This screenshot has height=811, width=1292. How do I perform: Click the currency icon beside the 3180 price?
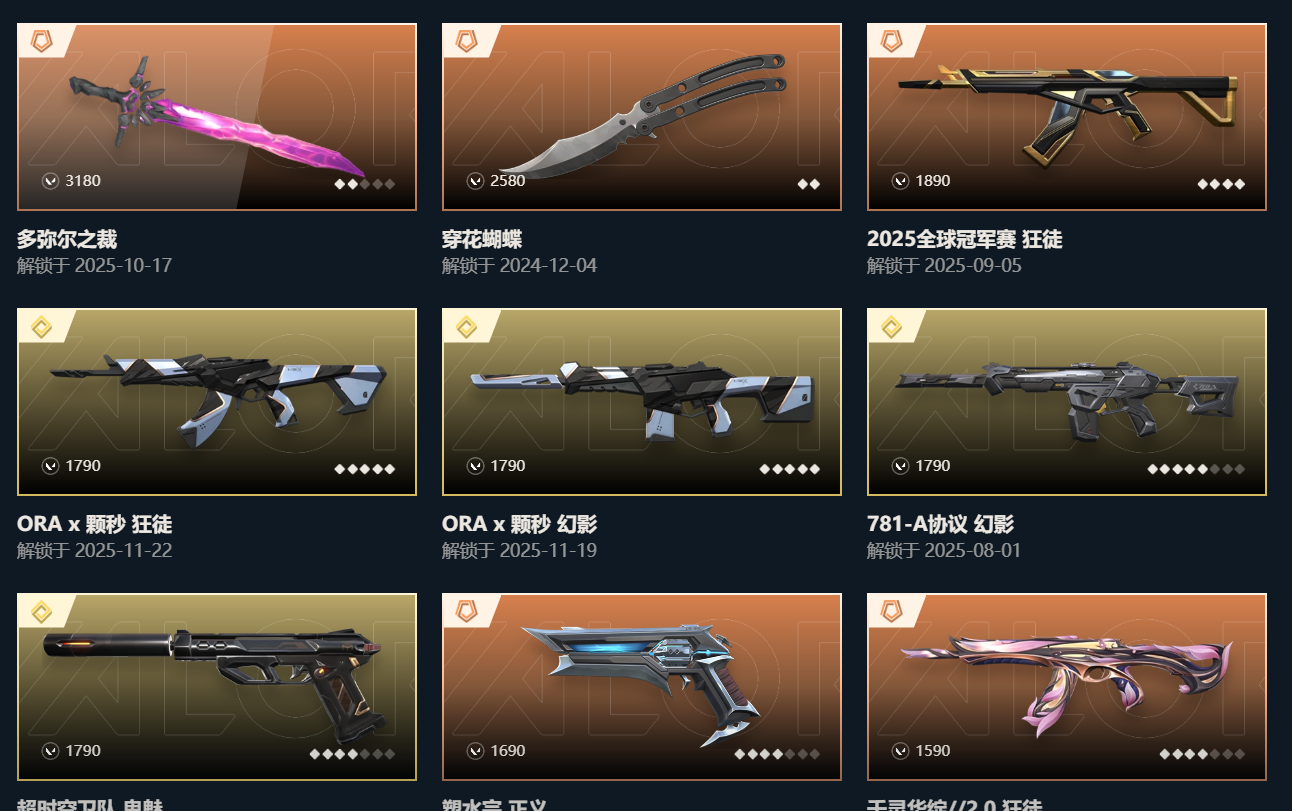coord(50,181)
